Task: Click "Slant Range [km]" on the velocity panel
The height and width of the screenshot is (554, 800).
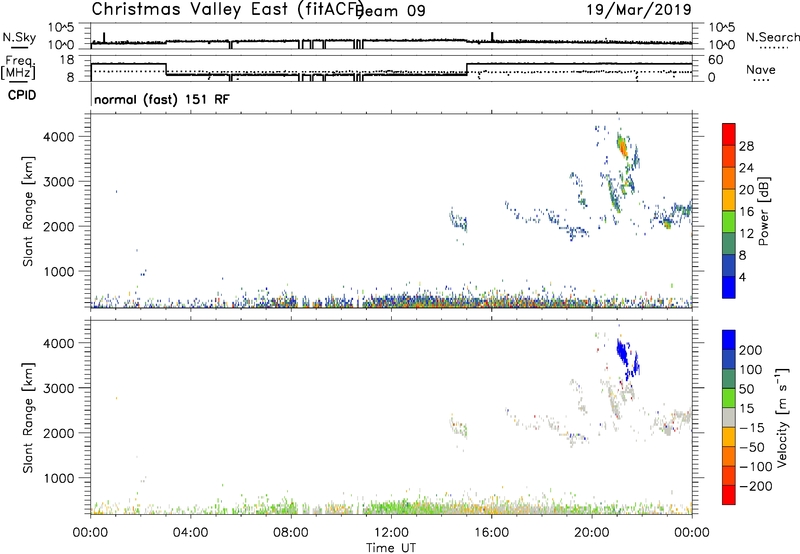Action: 28,418
